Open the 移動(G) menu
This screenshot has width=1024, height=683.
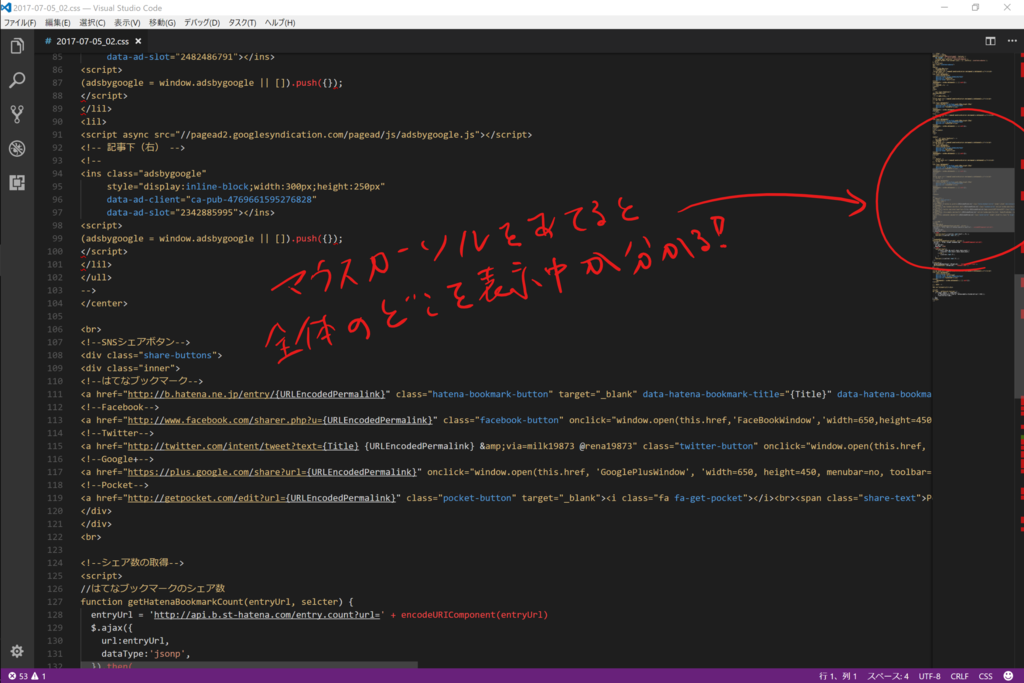(162, 23)
